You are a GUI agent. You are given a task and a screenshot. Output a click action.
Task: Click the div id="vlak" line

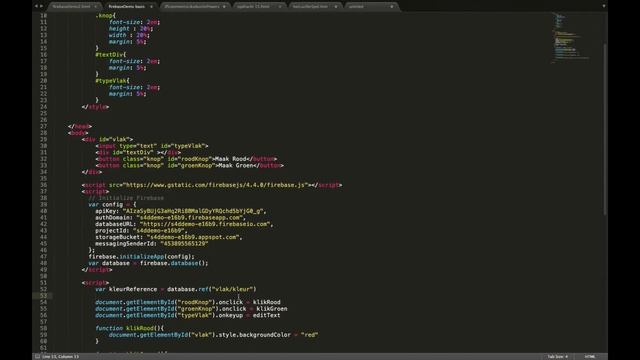pyautogui.click(x=107, y=140)
